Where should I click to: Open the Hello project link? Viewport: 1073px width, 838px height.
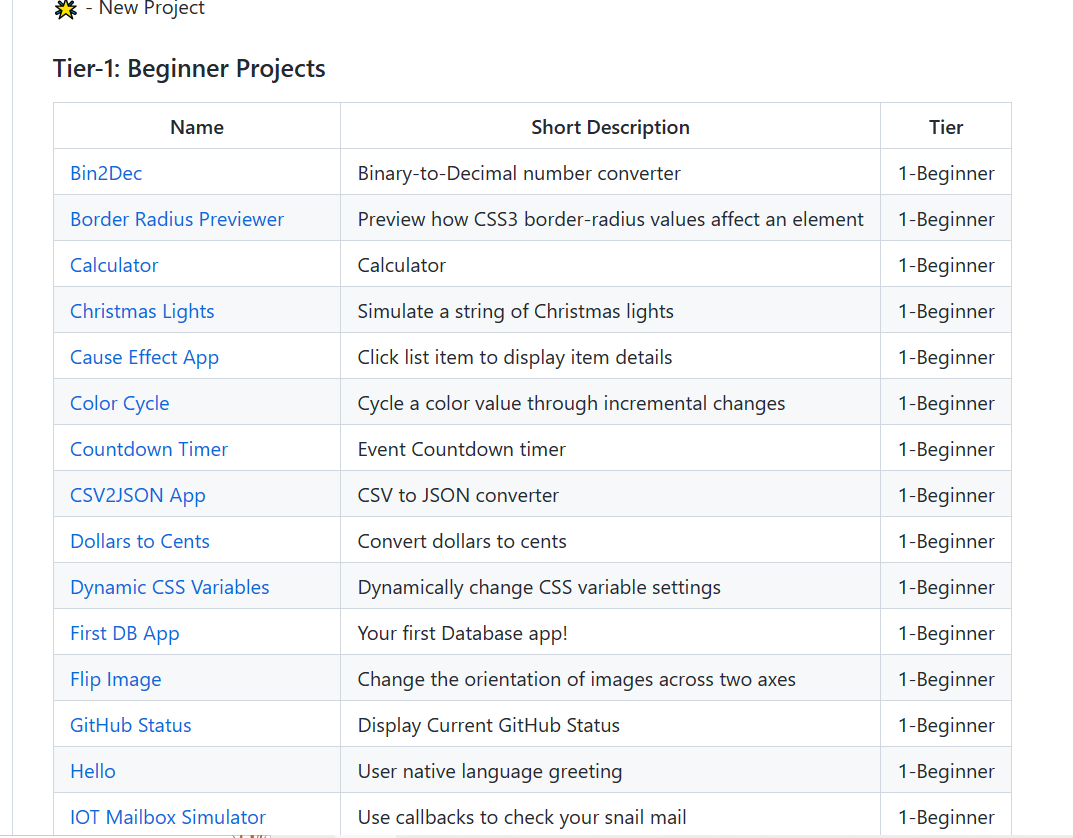pyautogui.click(x=93, y=771)
